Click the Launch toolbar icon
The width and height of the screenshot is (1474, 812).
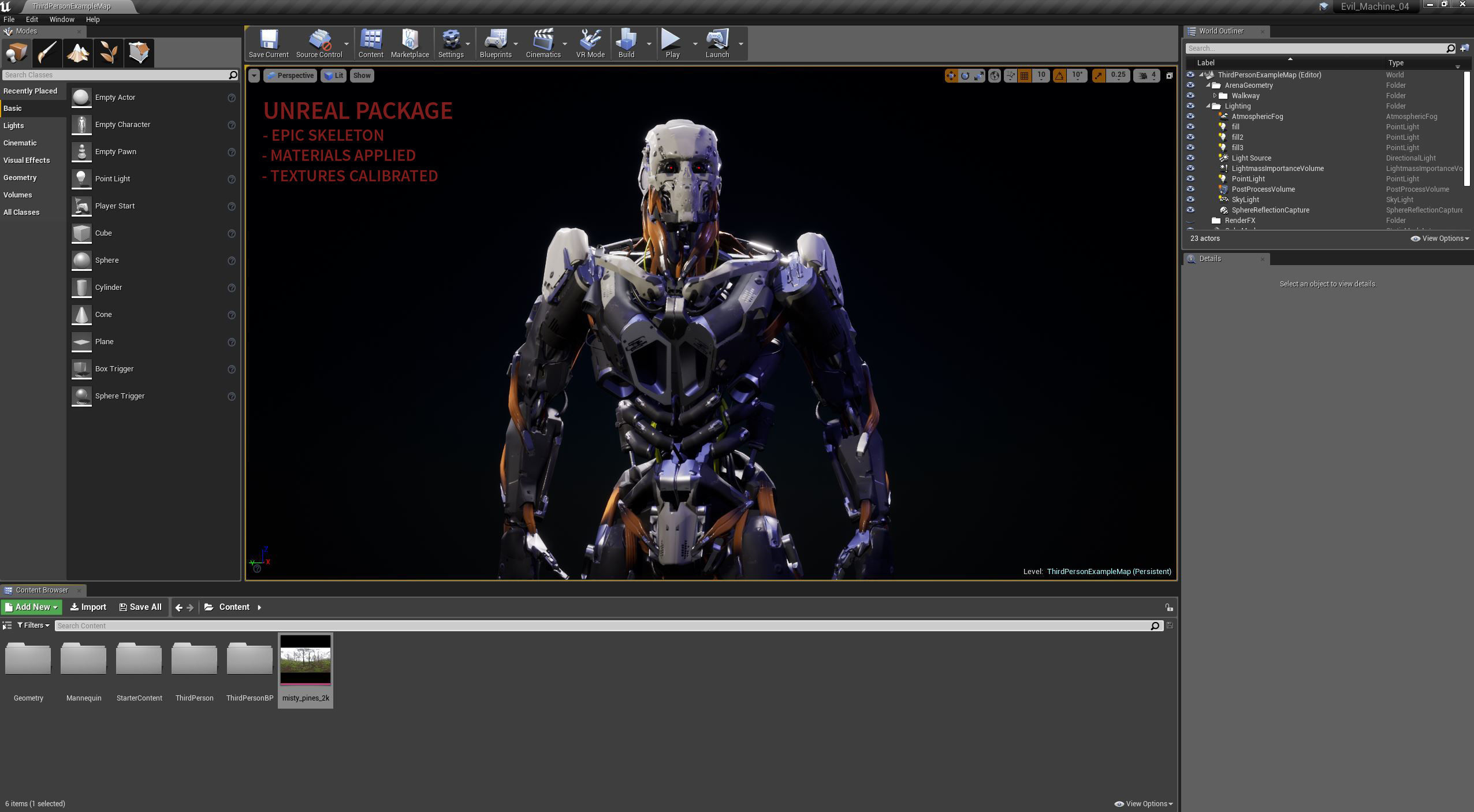click(x=717, y=44)
